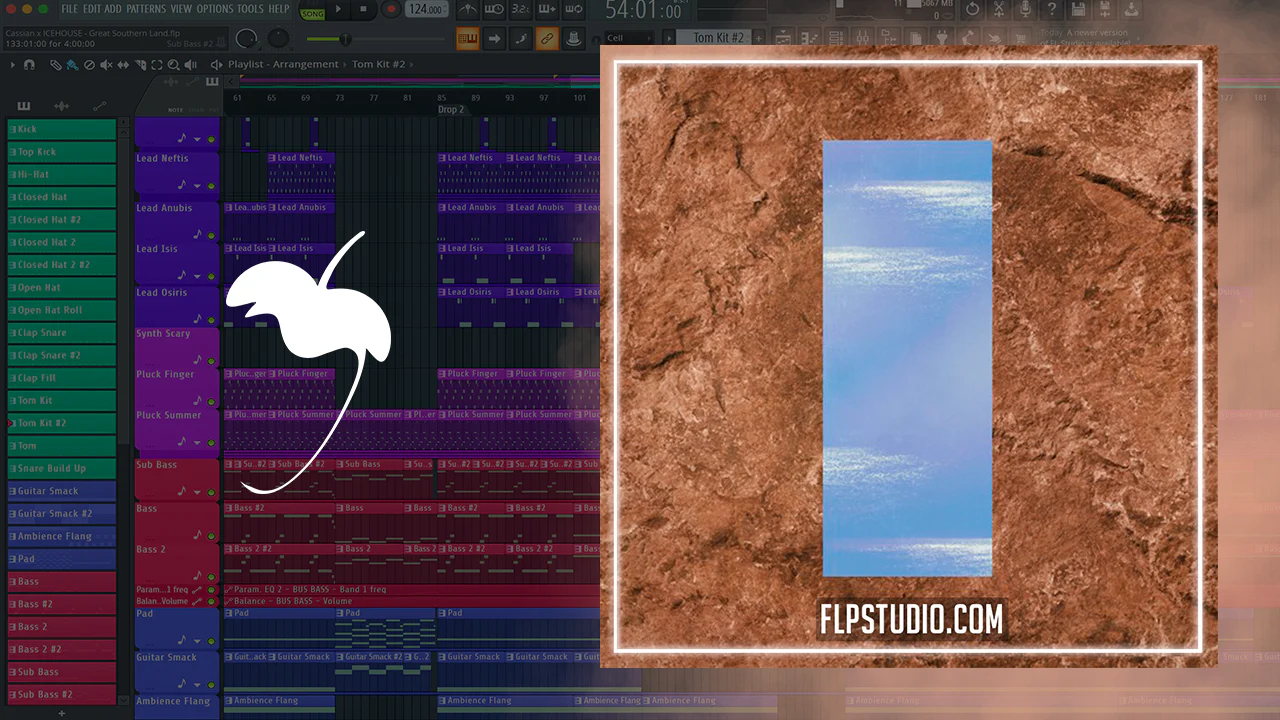Click the Stop button
This screenshot has height=720, width=1280.
tap(364, 10)
